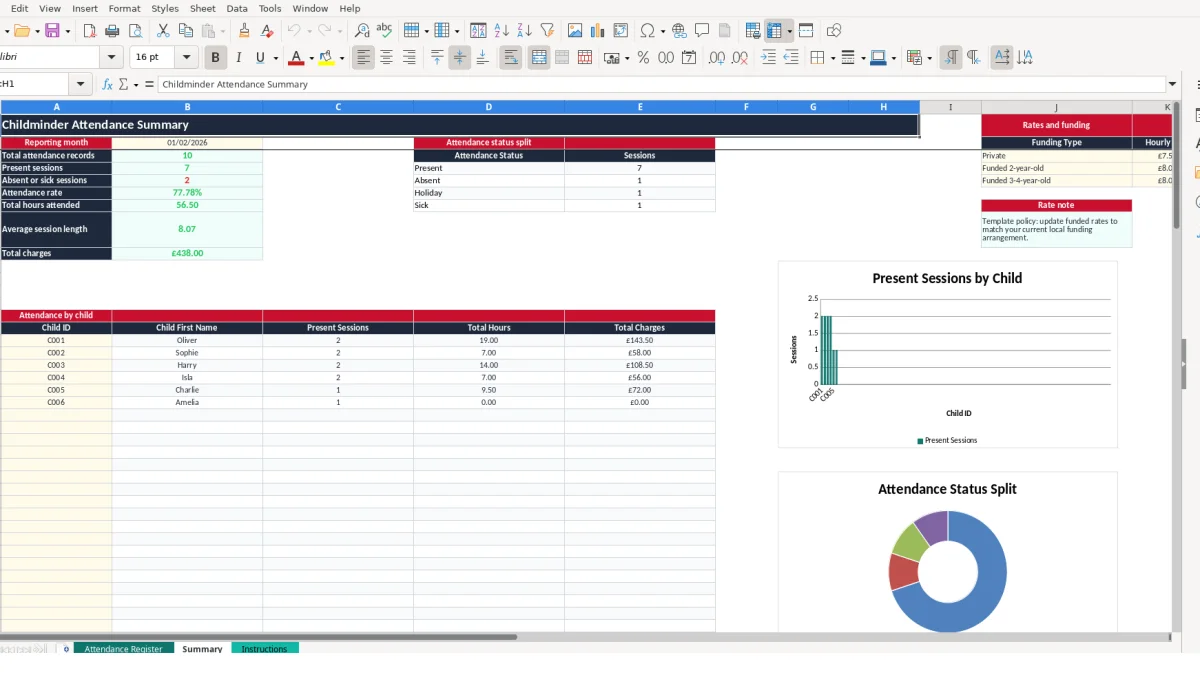Image resolution: width=1200 pixels, height=675 pixels.
Task: Toggle Align Left
Action: [x=363, y=58]
